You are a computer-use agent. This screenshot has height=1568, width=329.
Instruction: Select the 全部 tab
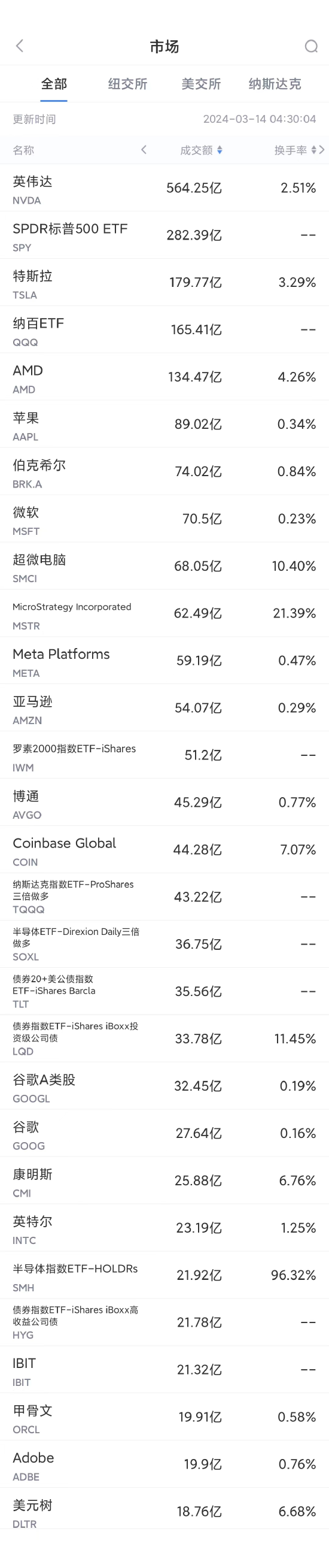click(x=54, y=84)
